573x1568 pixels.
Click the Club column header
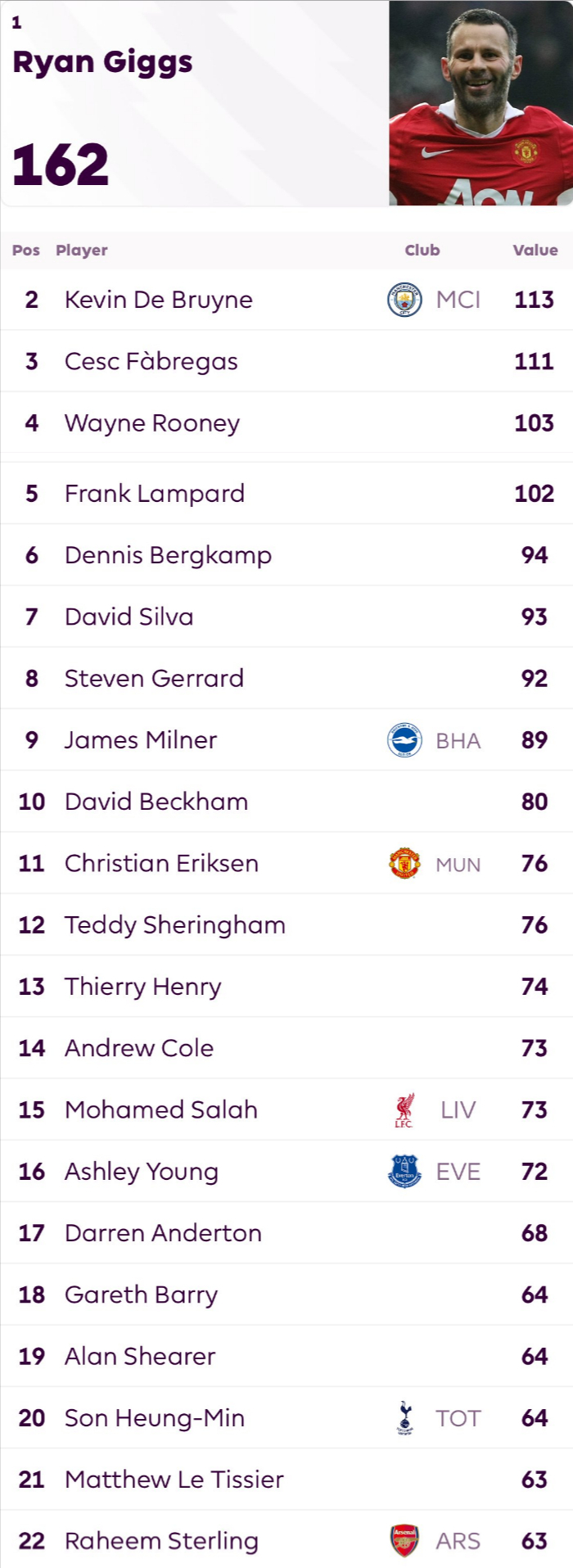click(422, 251)
